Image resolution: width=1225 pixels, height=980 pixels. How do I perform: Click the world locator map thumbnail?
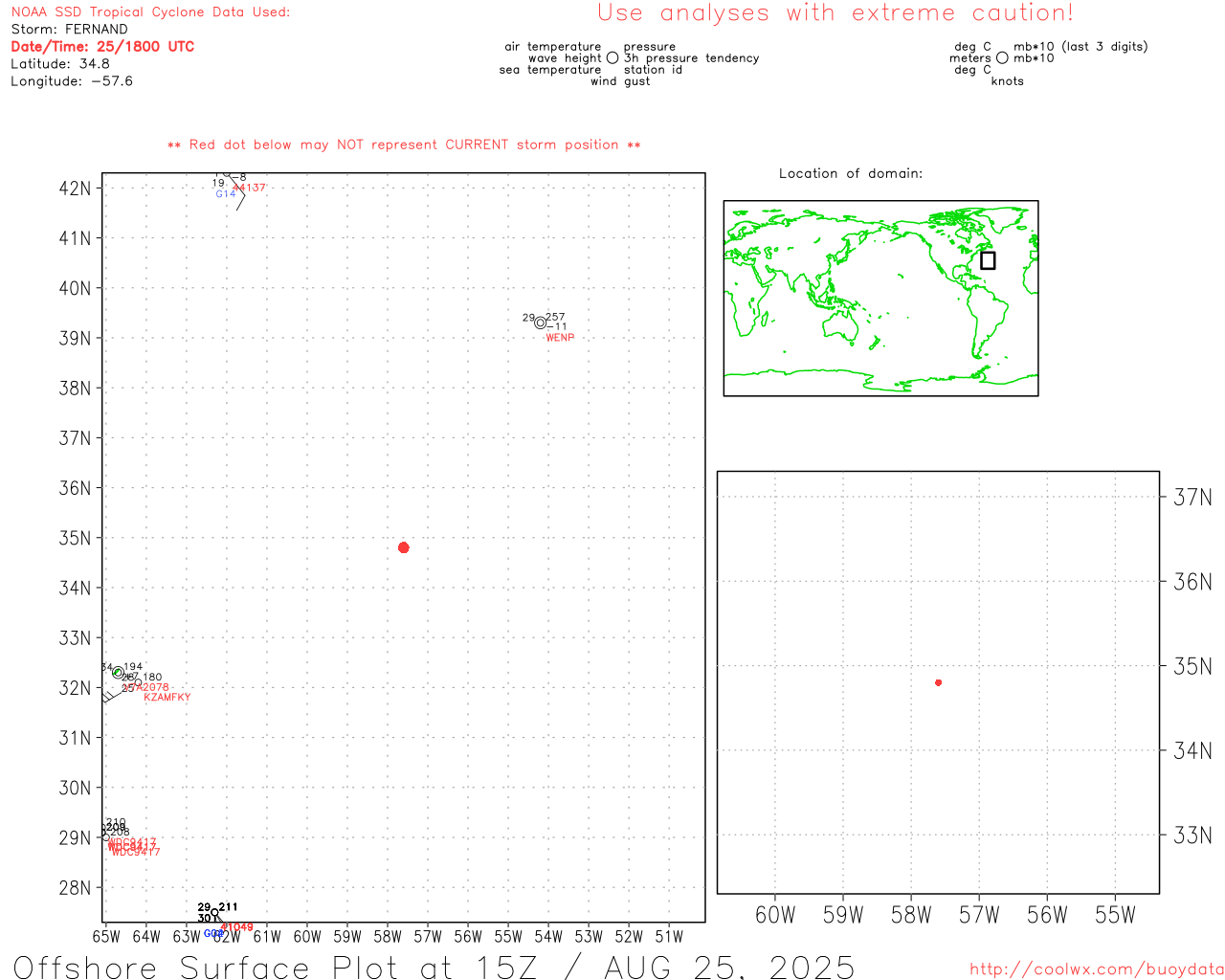pos(880,299)
